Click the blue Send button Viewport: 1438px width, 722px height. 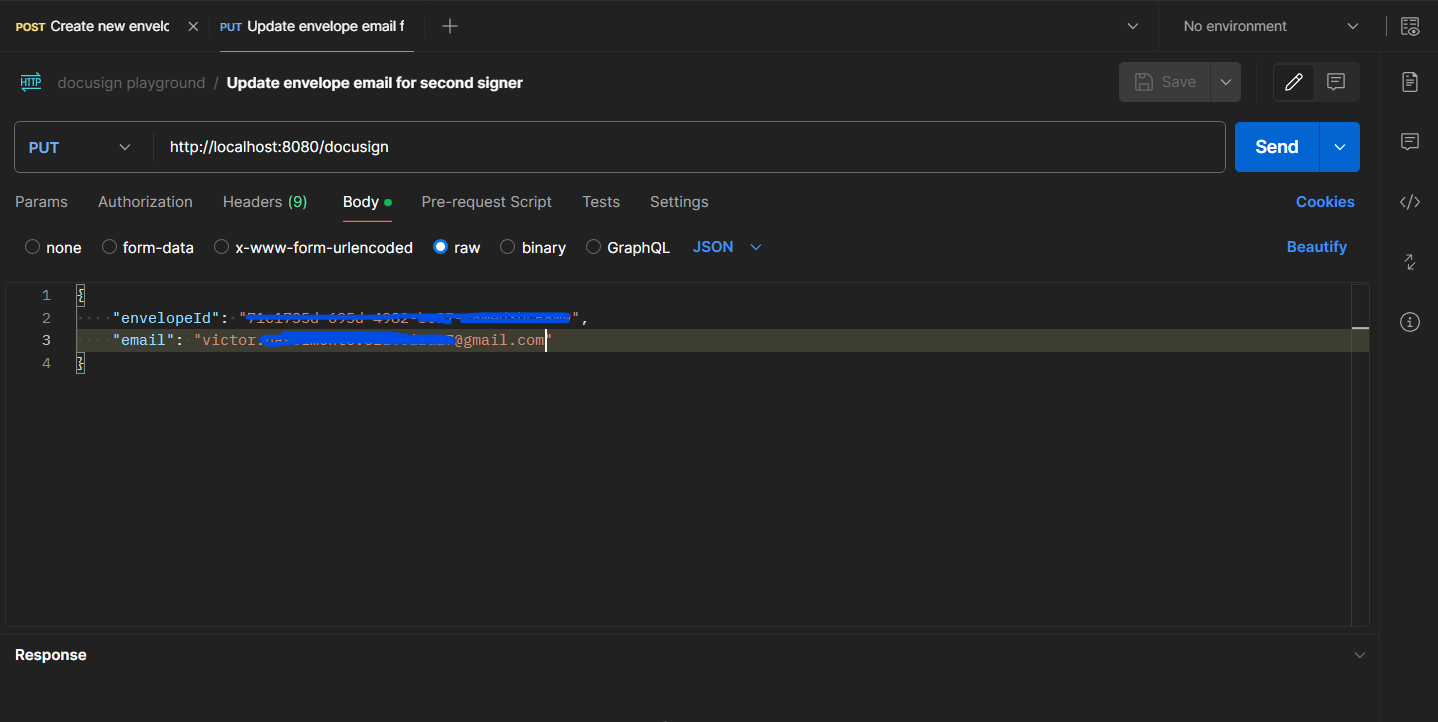click(x=1277, y=147)
